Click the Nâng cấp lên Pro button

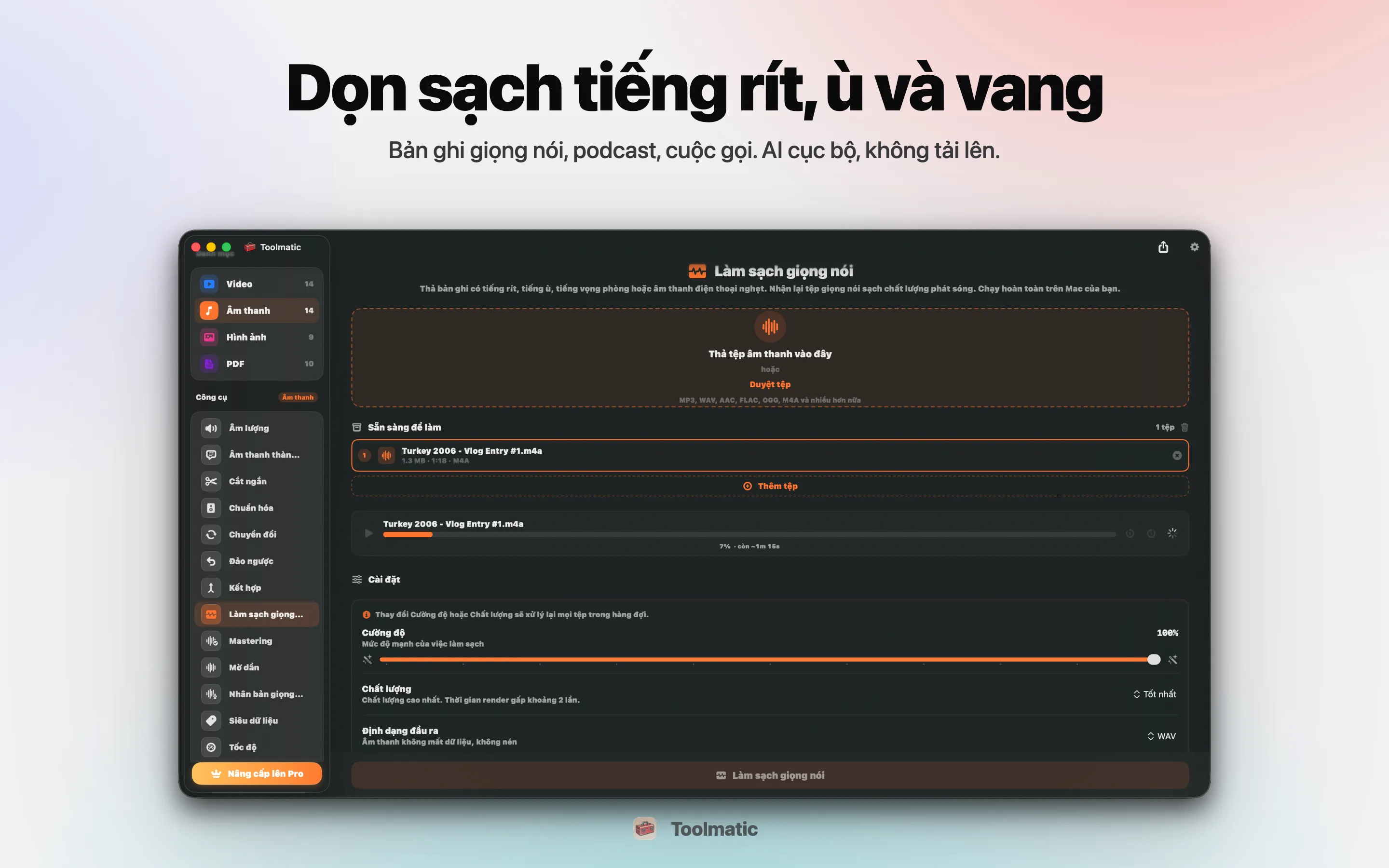tap(257, 774)
